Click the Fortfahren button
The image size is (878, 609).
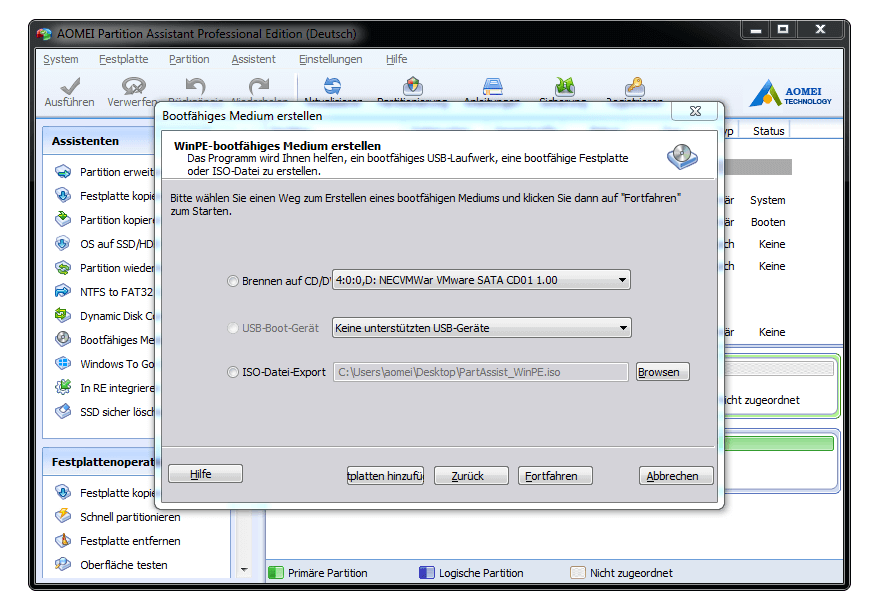[x=555, y=476]
